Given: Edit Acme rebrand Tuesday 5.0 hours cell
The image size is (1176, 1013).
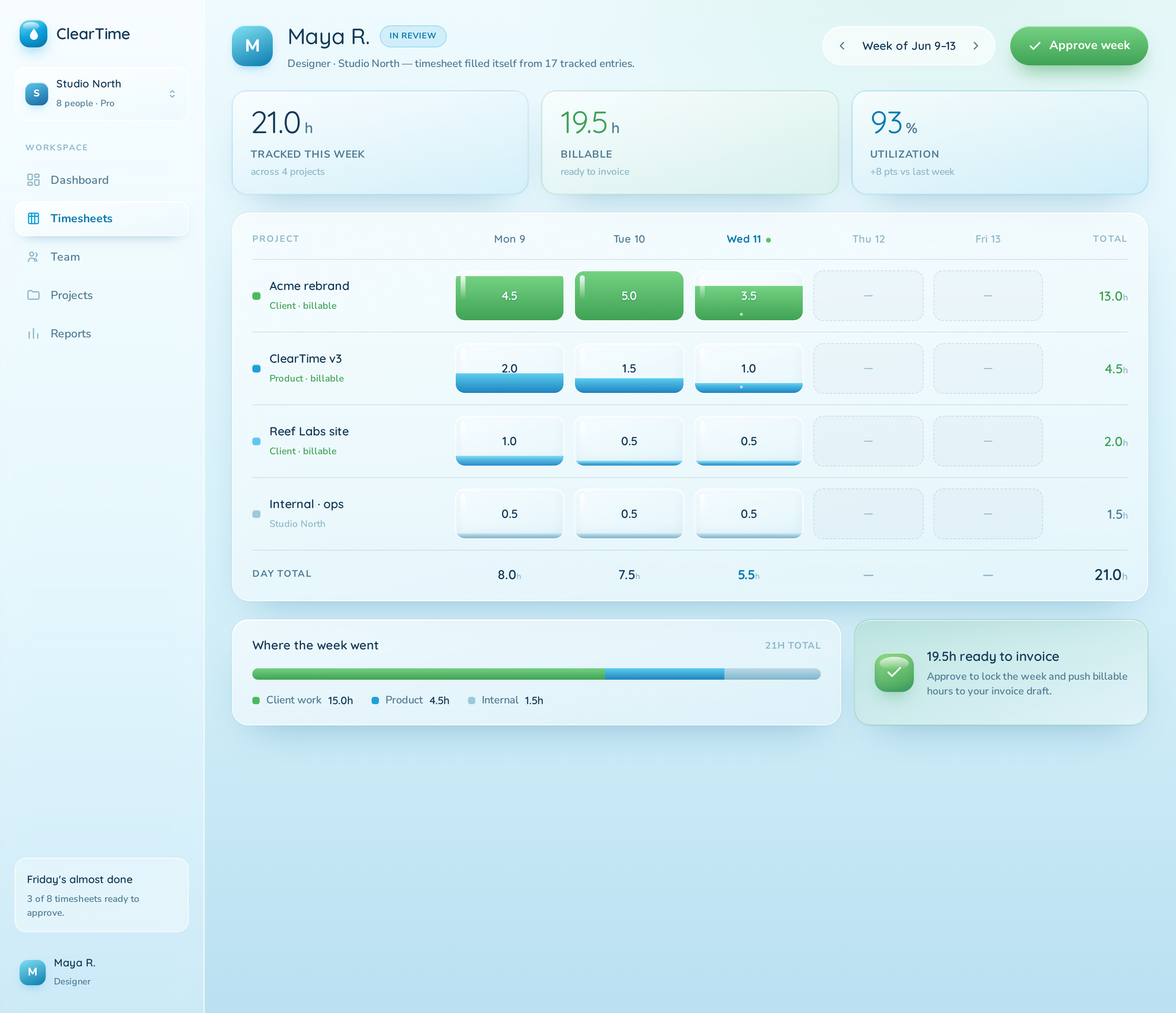Looking at the screenshot, I should [x=629, y=296].
